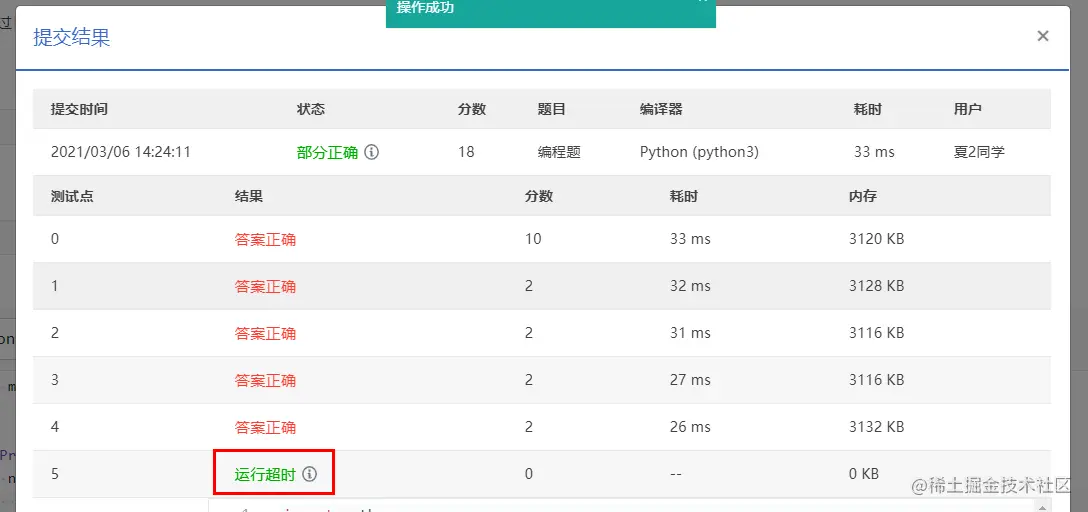
Task: Click the 27 ms time value
Action: click(x=690, y=380)
